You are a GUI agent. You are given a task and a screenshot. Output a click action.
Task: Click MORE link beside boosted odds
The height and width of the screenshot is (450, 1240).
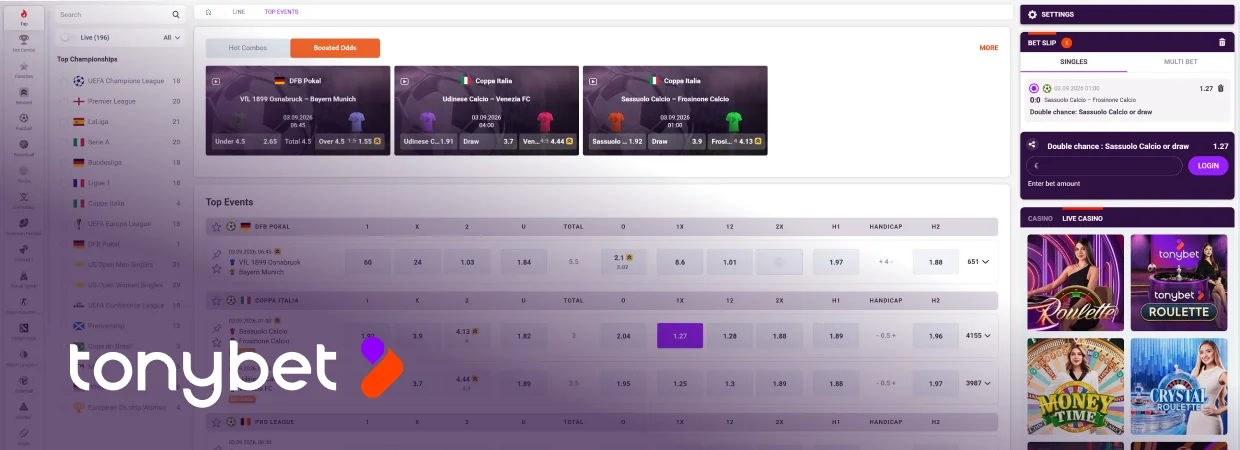[989, 48]
